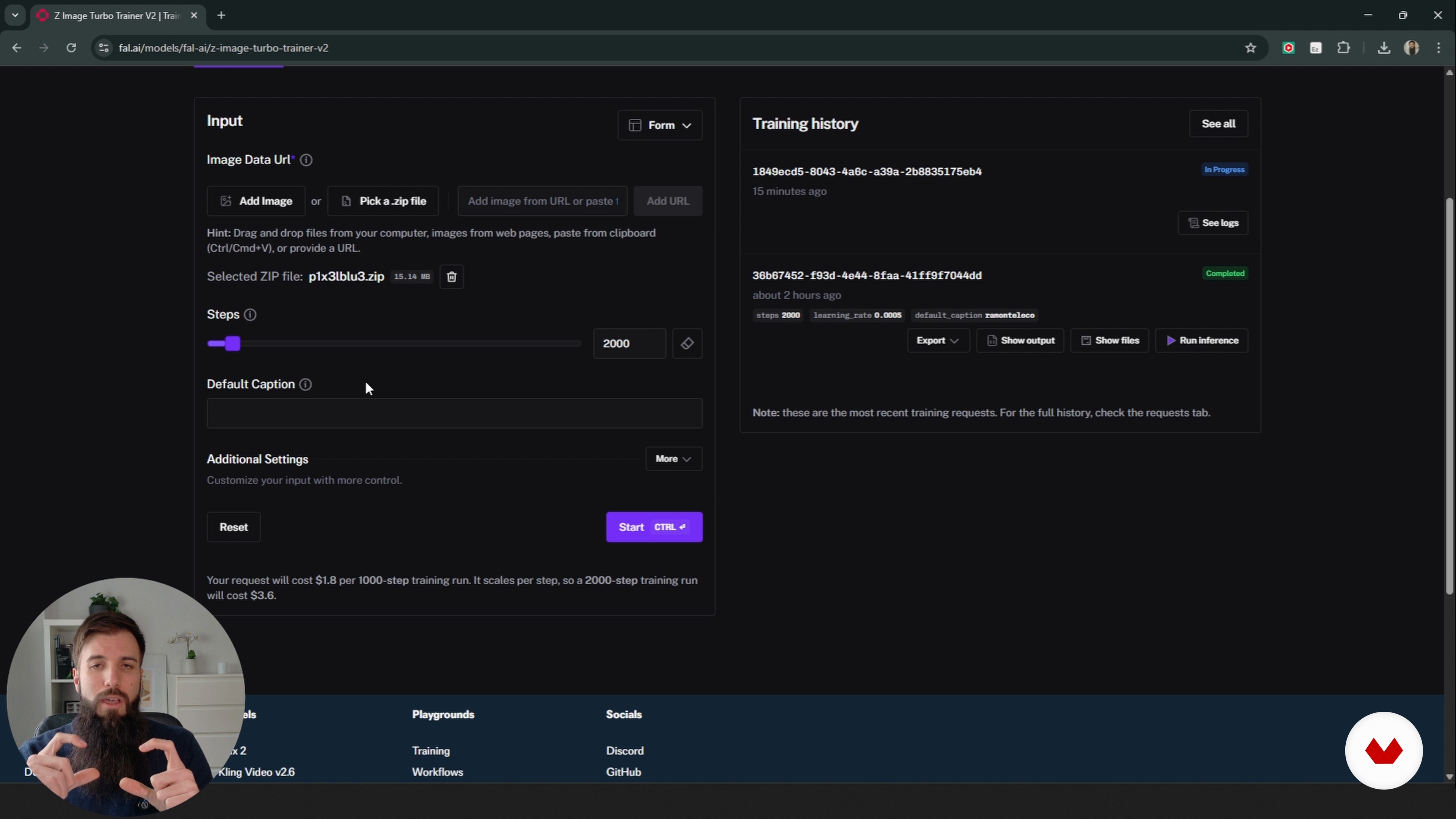
Task: Click the Steps value field showing 2000
Action: pyautogui.click(x=630, y=344)
